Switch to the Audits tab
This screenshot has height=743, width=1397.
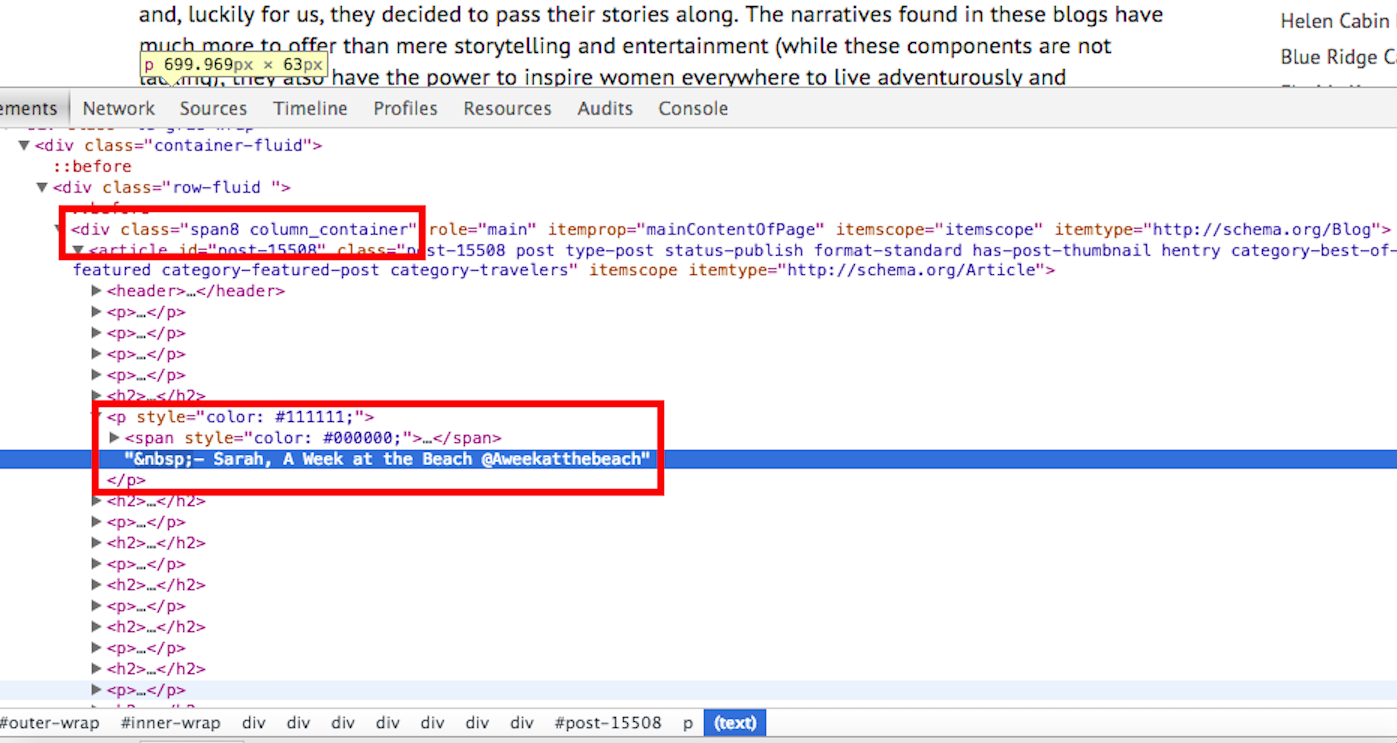tap(605, 108)
